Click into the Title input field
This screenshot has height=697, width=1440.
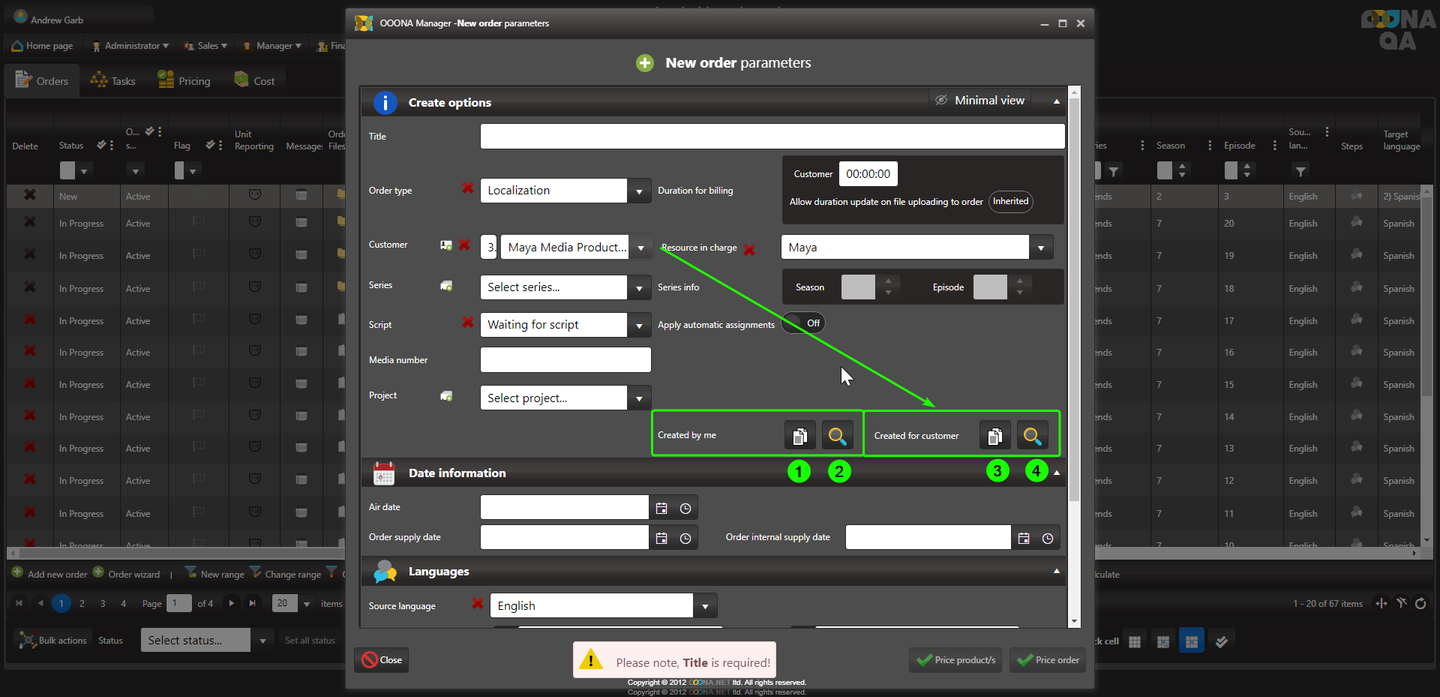point(772,137)
